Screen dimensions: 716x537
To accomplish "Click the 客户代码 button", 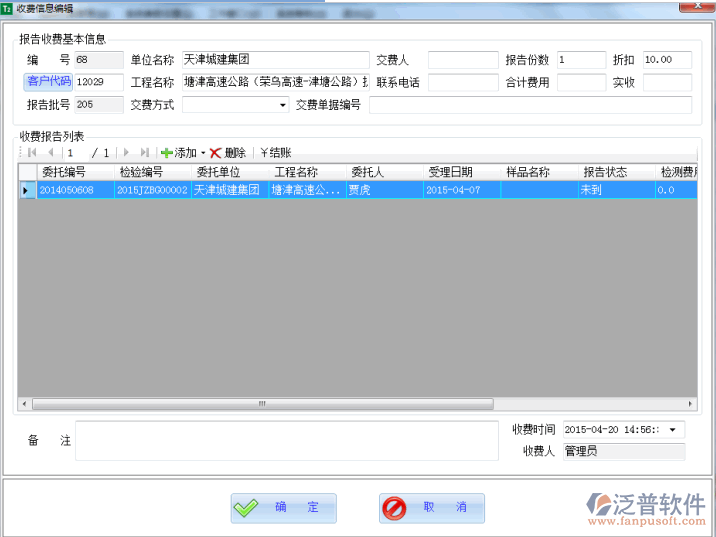I will (48, 81).
